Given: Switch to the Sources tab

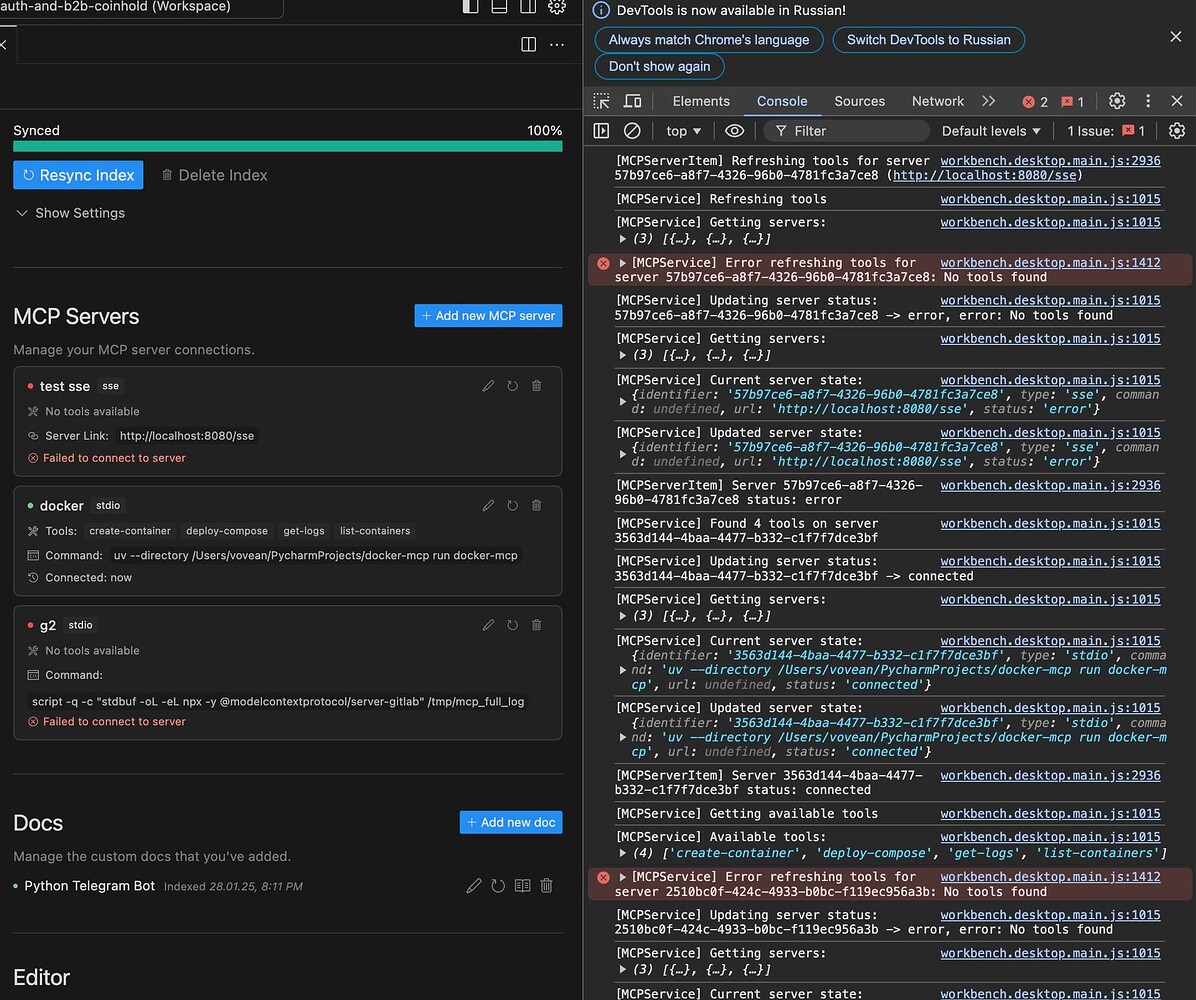Looking at the screenshot, I should [859, 101].
